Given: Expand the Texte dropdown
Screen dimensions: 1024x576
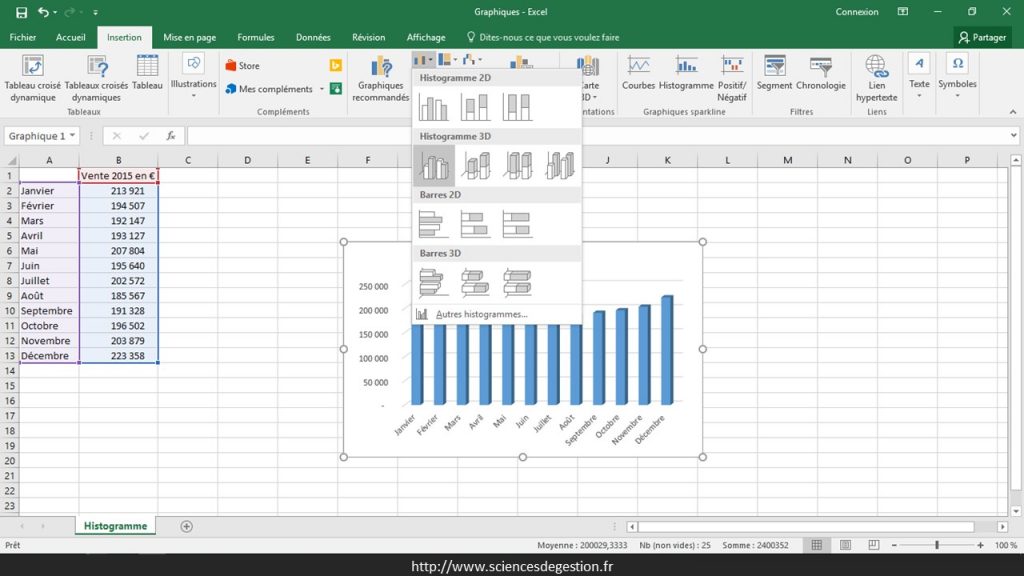Looking at the screenshot, I should pyautogui.click(x=918, y=97).
